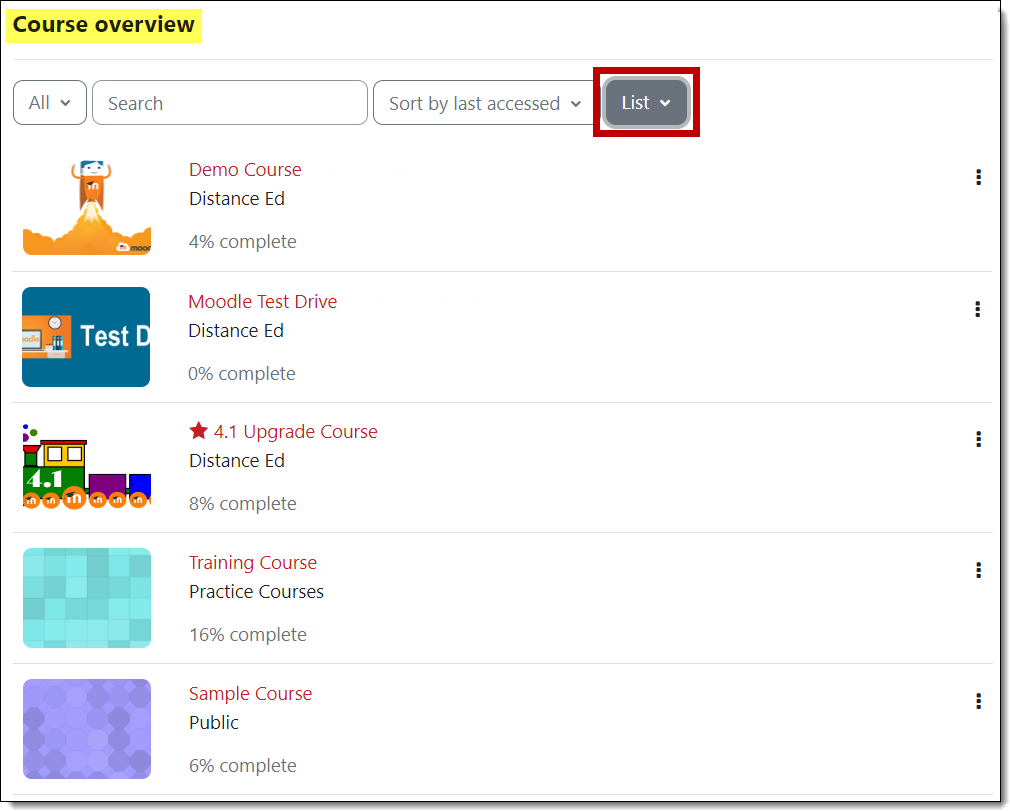This screenshot has width=1010, height=811.
Task: Click the Public category text
Action: (214, 723)
